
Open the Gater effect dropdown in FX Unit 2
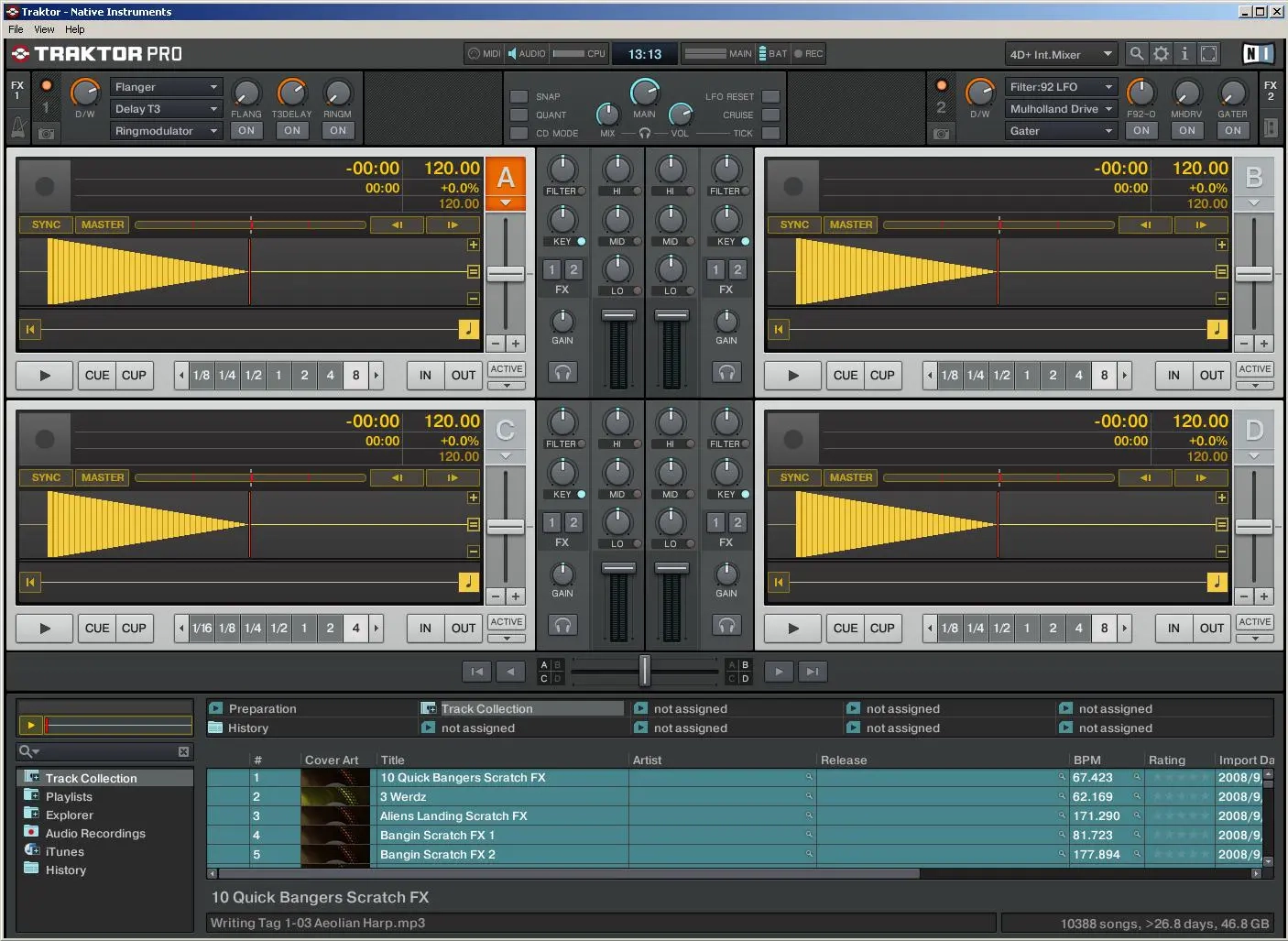coord(1060,130)
